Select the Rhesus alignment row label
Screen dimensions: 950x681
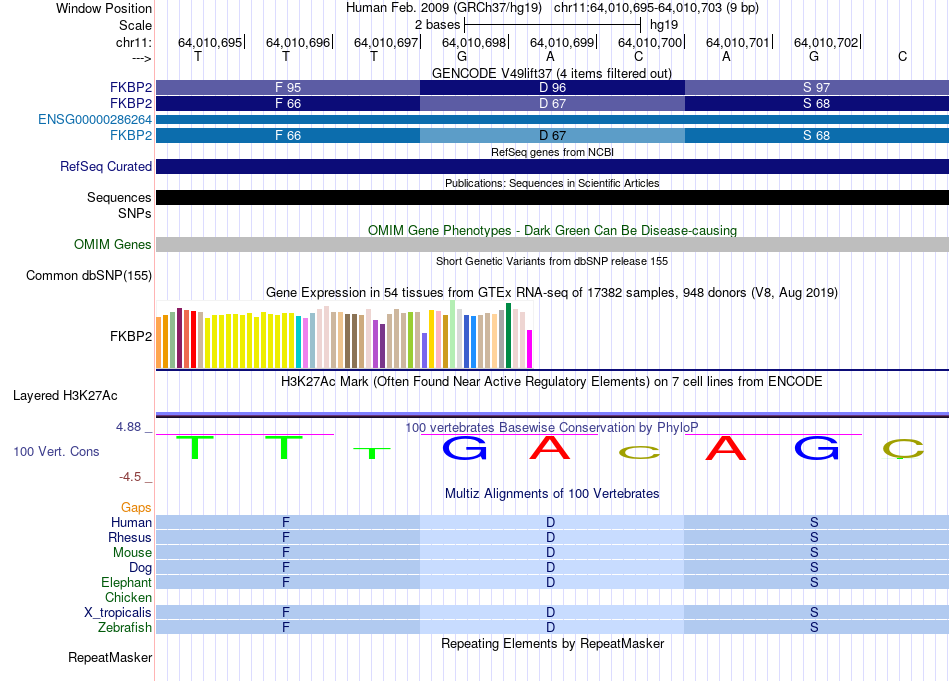click(x=130, y=537)
